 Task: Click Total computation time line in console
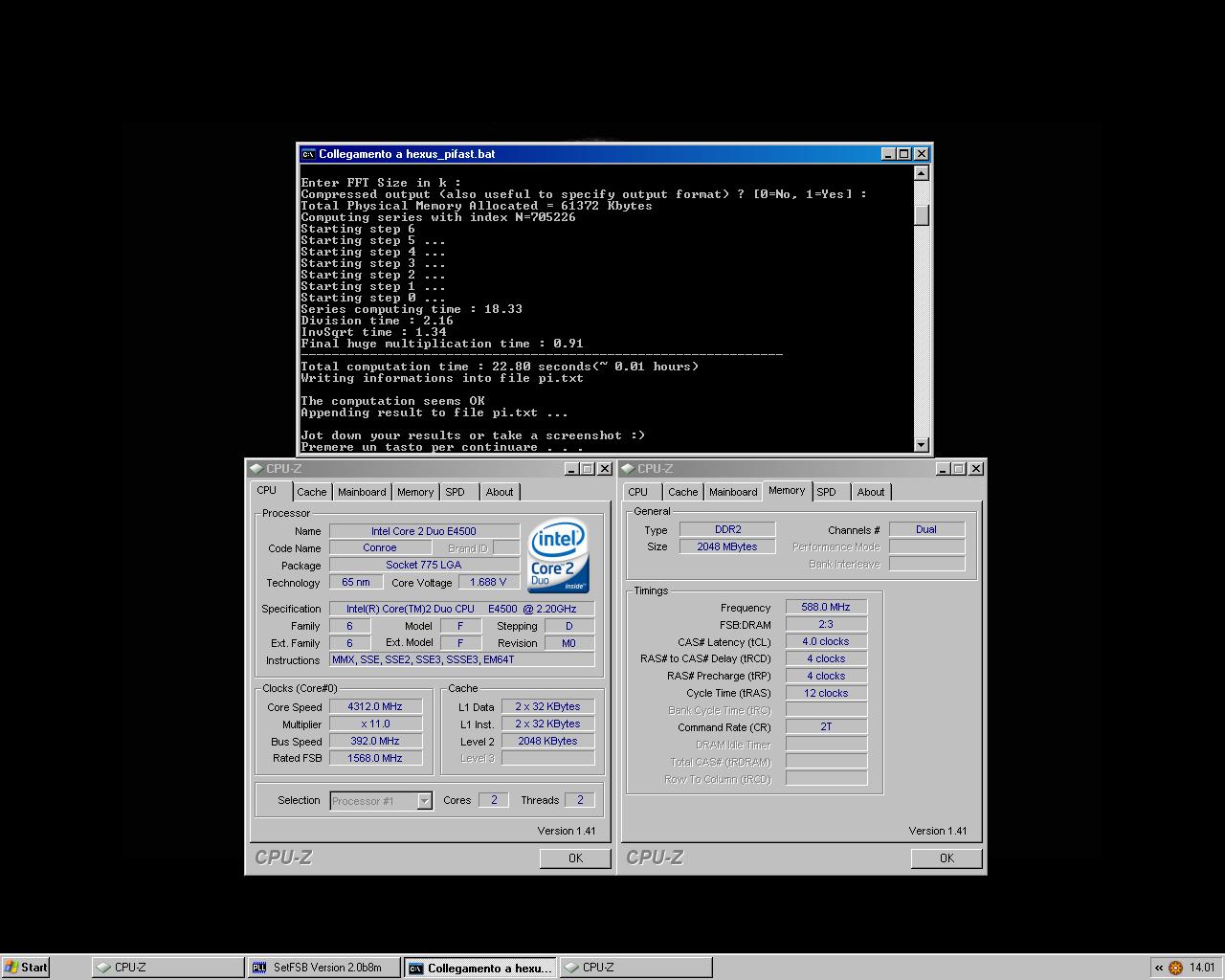coord(500,367)
